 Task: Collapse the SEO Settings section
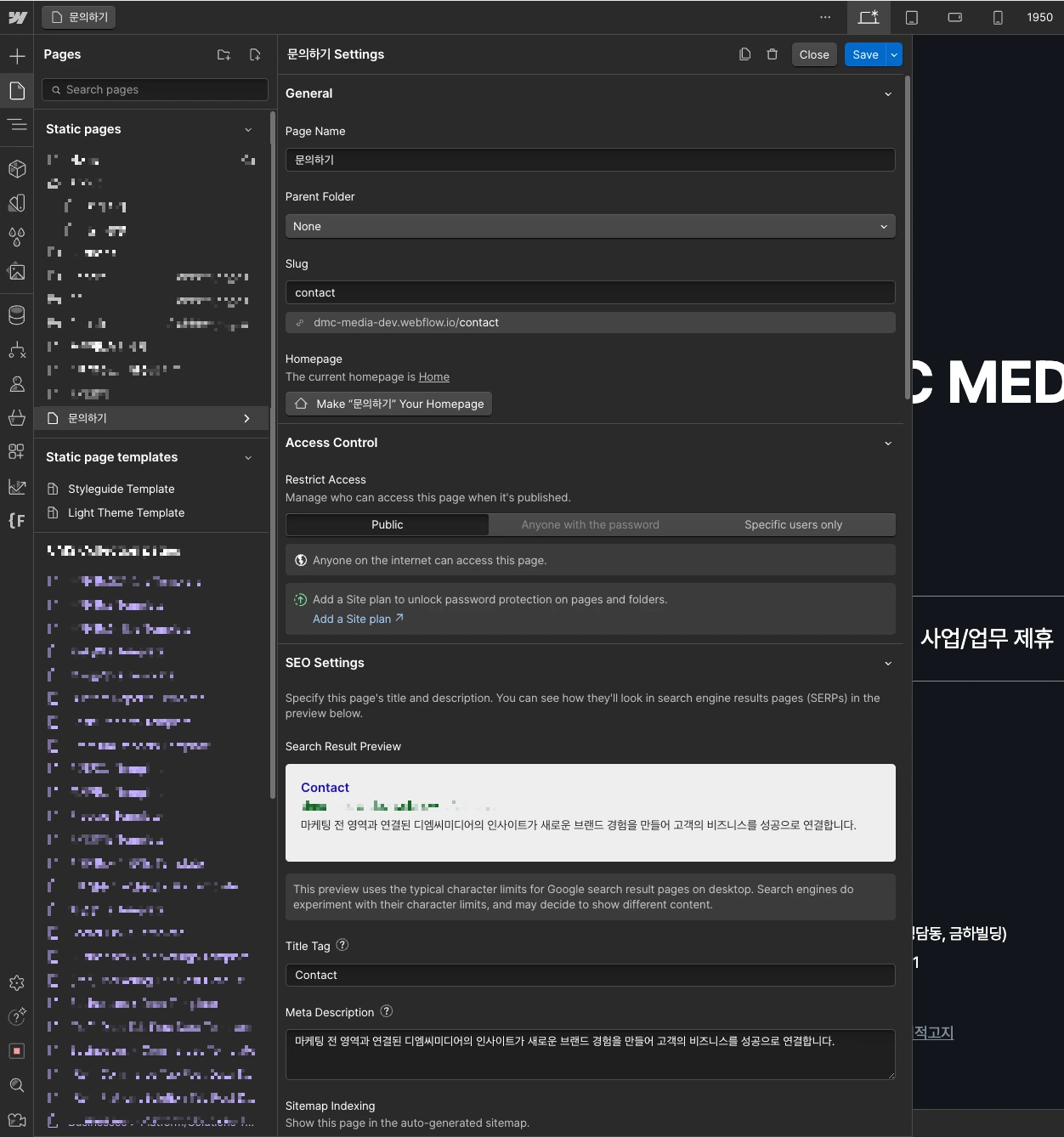pos(888,664)
